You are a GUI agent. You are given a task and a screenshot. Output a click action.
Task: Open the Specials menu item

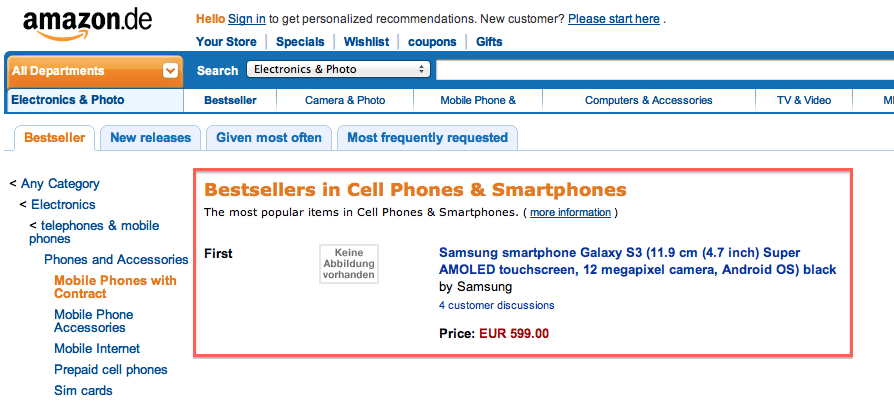300,42
